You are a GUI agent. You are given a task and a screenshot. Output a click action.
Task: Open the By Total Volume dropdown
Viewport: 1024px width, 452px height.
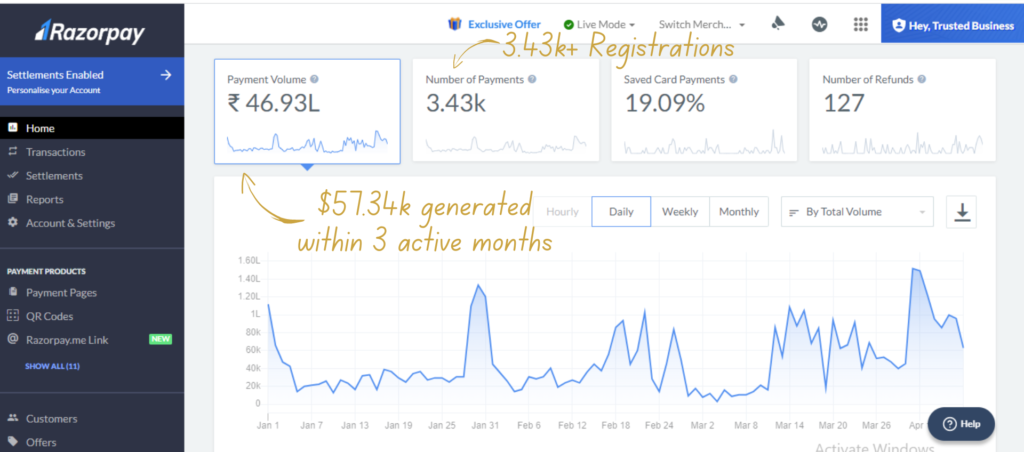[857, 212]
